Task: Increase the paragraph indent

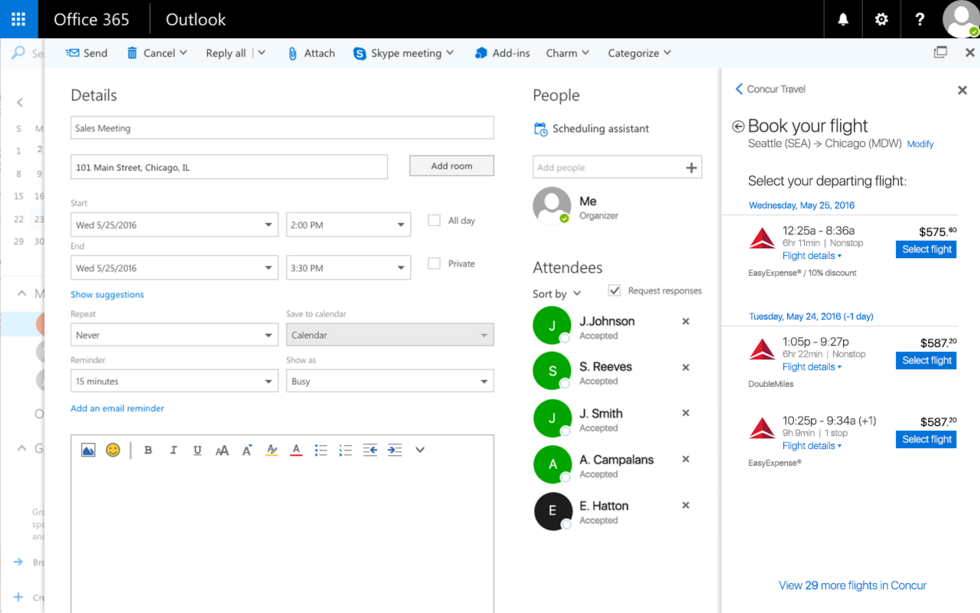Action: (x=394, y=450)
